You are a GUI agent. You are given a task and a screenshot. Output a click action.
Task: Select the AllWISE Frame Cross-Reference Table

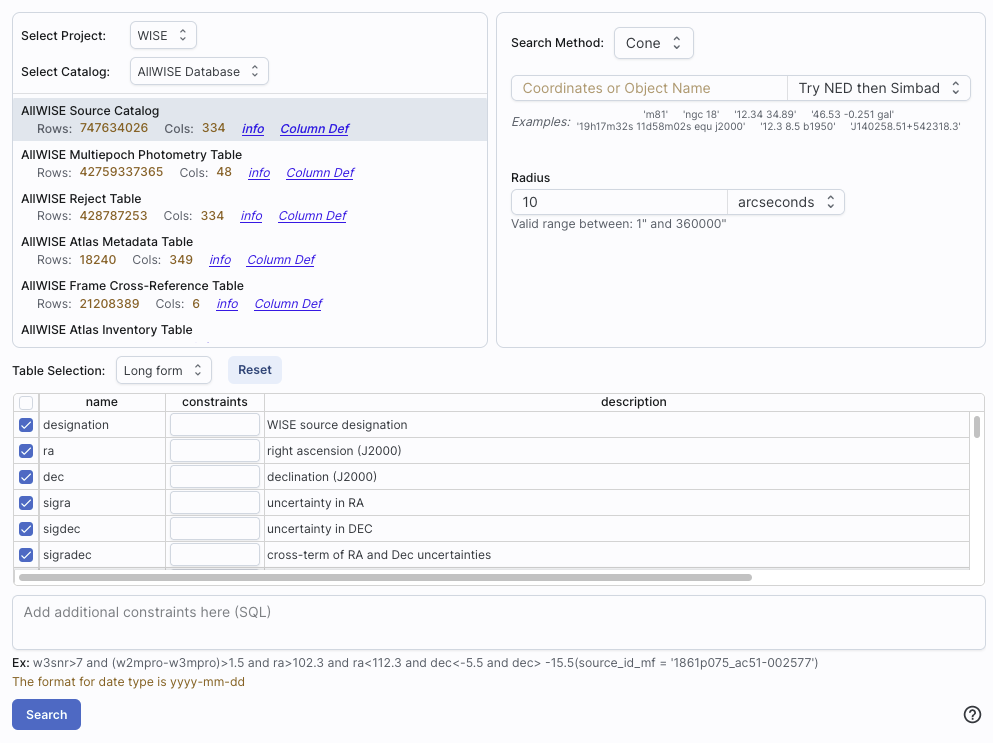pyautogui.click(x=250, y=295)
